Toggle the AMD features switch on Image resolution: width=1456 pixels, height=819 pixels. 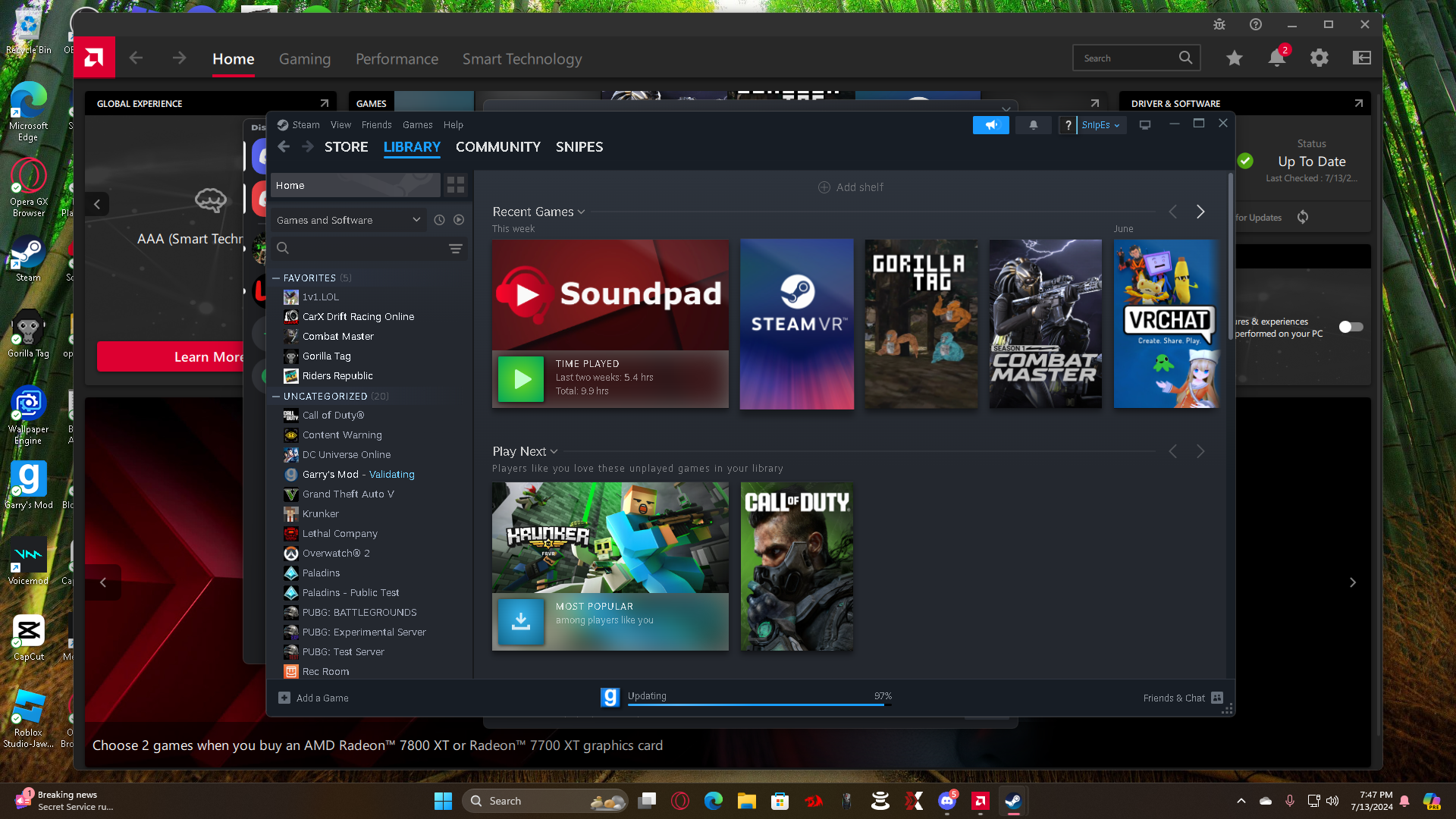(1351, 327)
